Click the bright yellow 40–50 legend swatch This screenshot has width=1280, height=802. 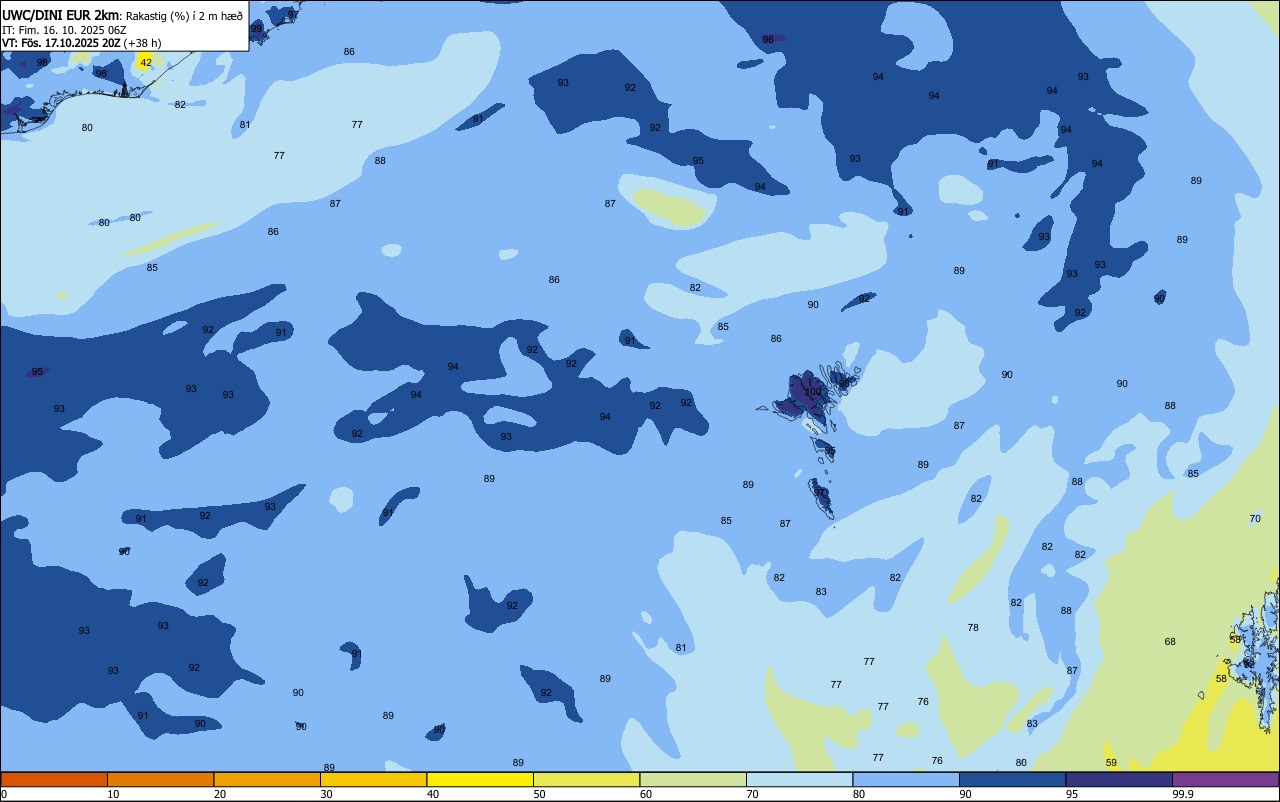[480, 779]
